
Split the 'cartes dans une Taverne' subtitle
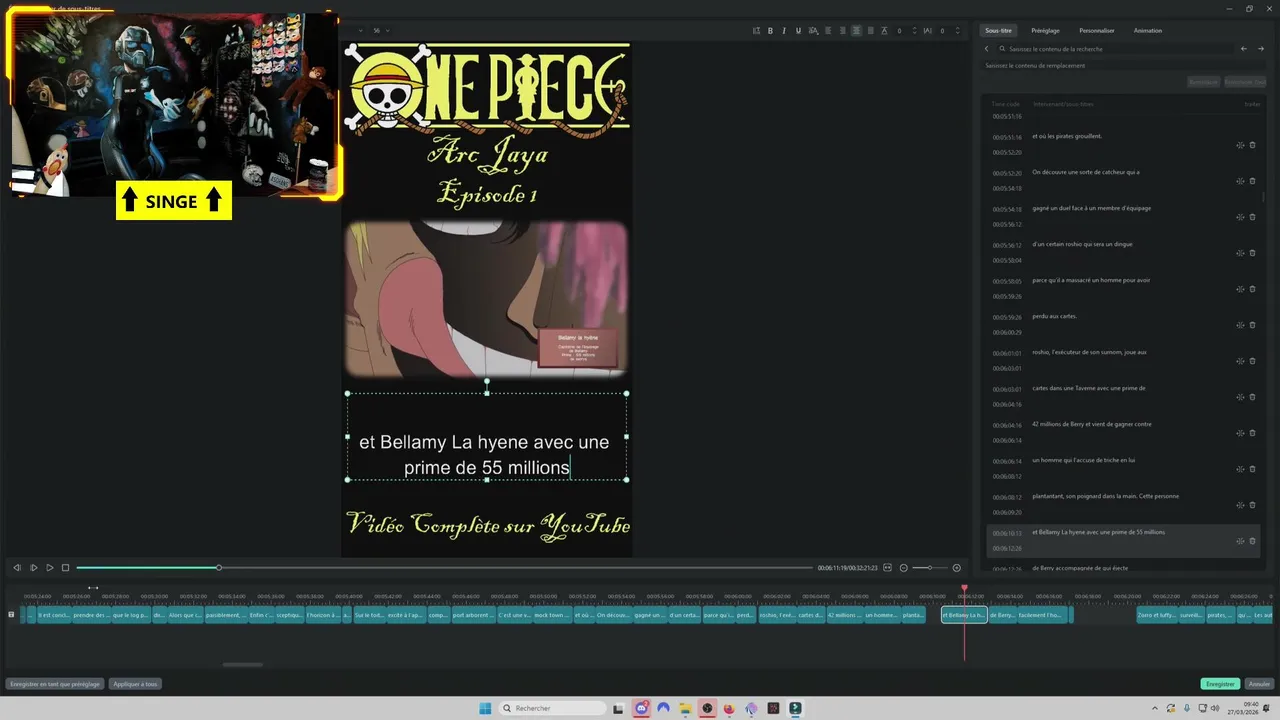1240,397
